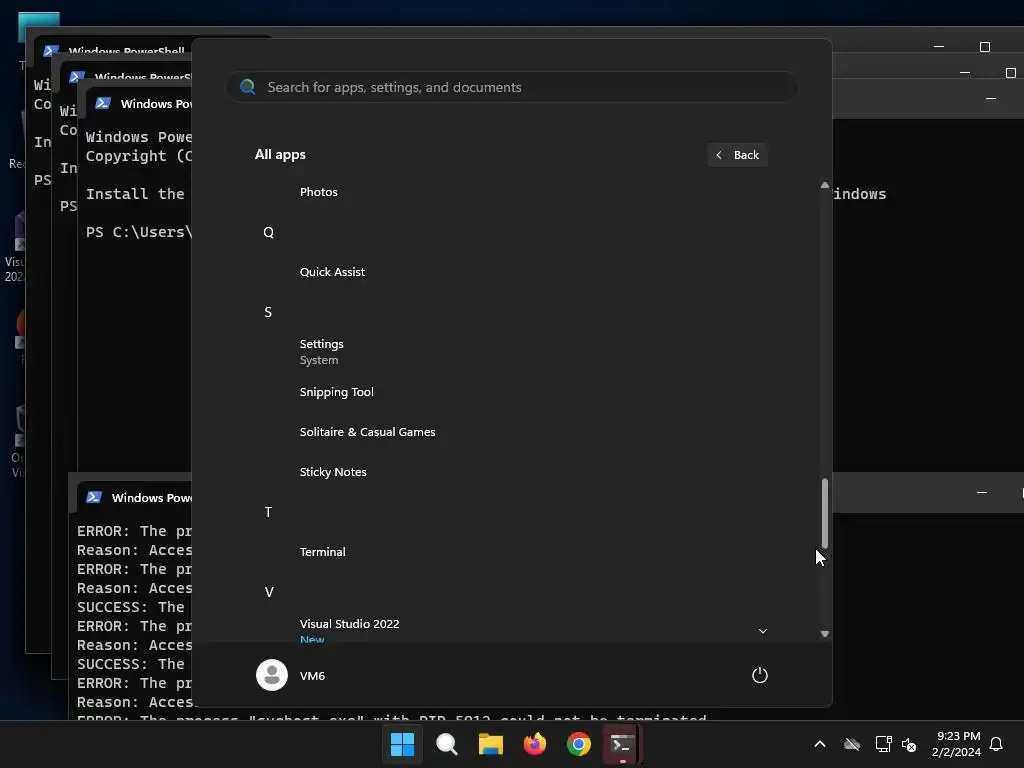Expand the Visual Studio 2022 folder chevron

[762, 631]
